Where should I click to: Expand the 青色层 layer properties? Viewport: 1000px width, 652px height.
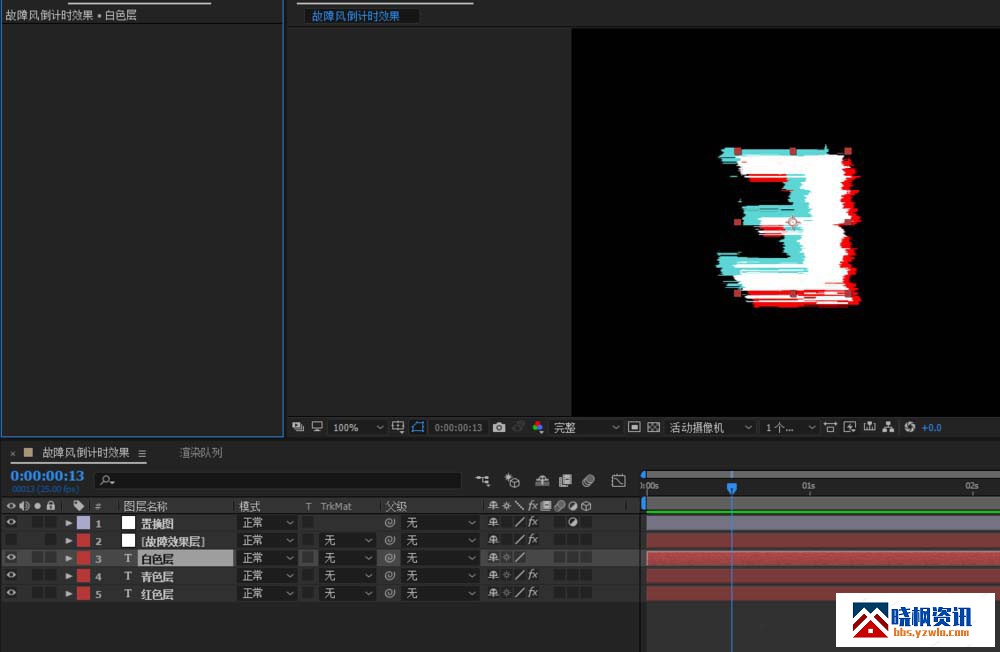click(x=68, y=576)
